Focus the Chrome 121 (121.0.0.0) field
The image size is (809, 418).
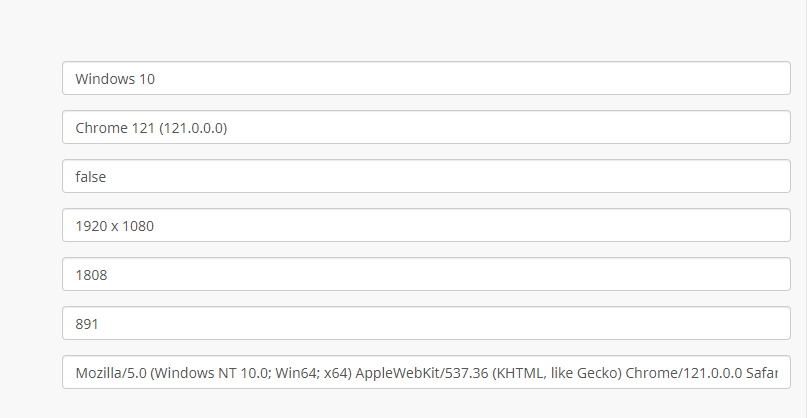point(426,127)
